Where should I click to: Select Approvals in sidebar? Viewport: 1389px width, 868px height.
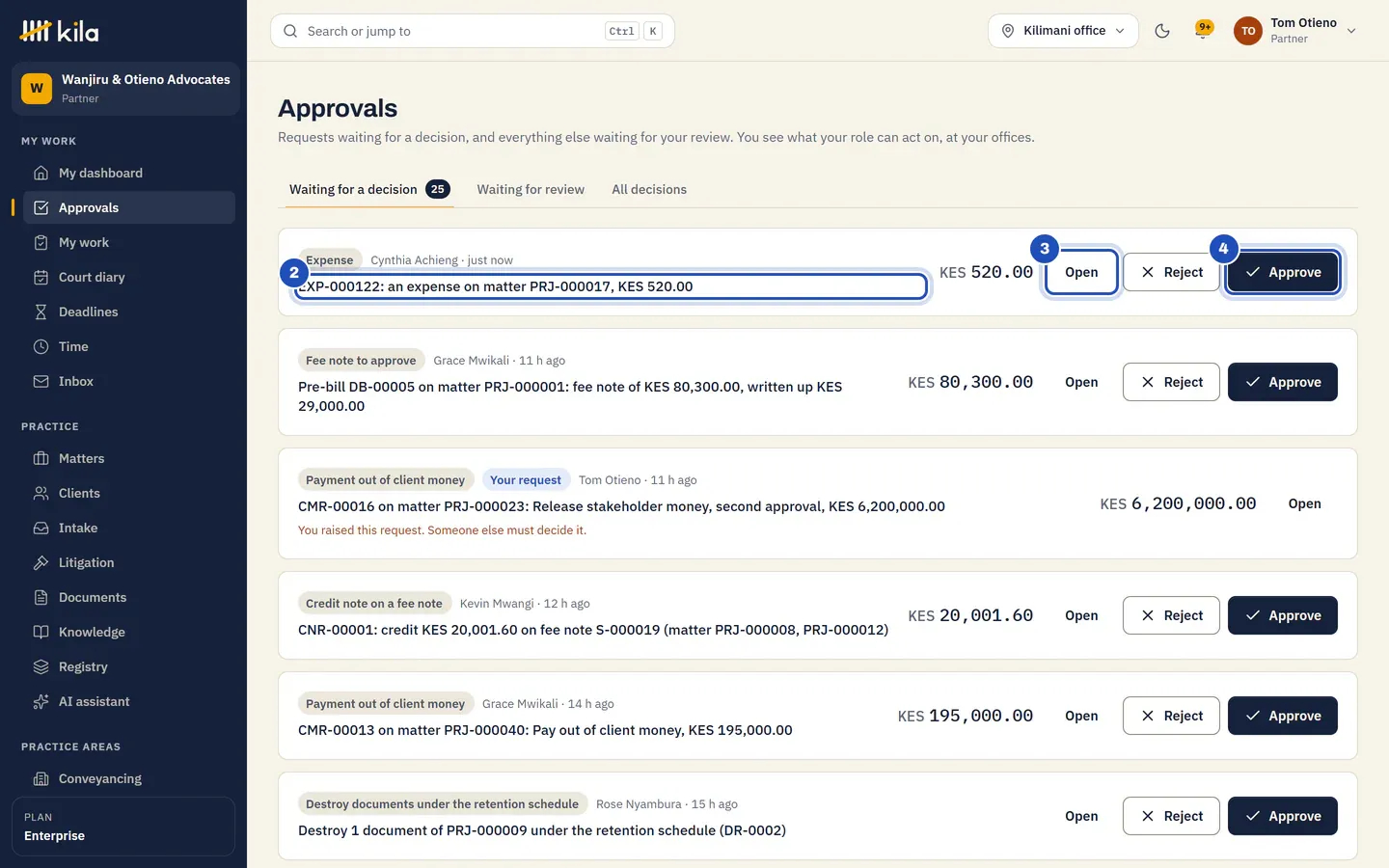(x=129, y=207)
